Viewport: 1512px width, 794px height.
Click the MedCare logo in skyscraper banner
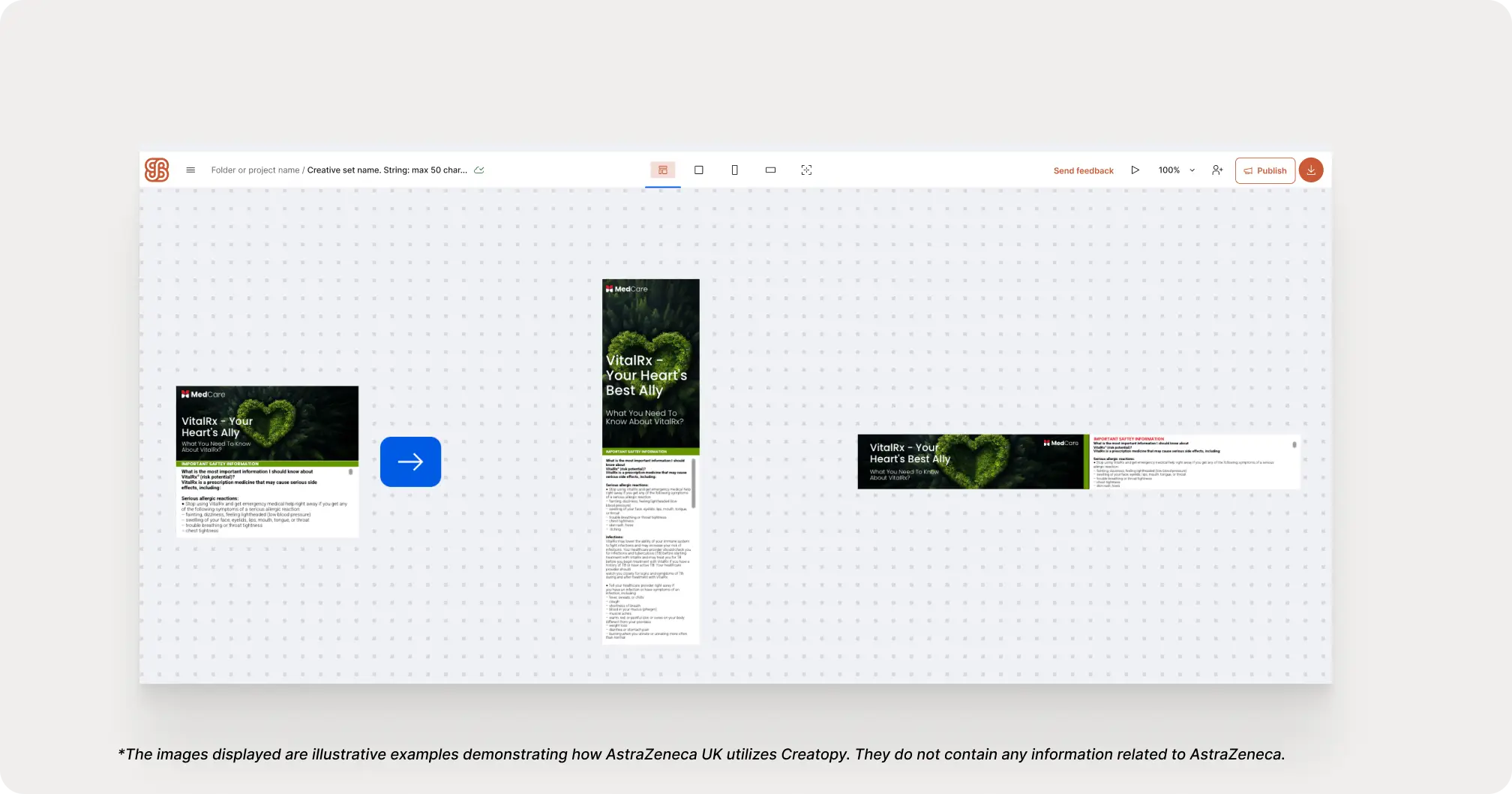[x=627, y=289]
